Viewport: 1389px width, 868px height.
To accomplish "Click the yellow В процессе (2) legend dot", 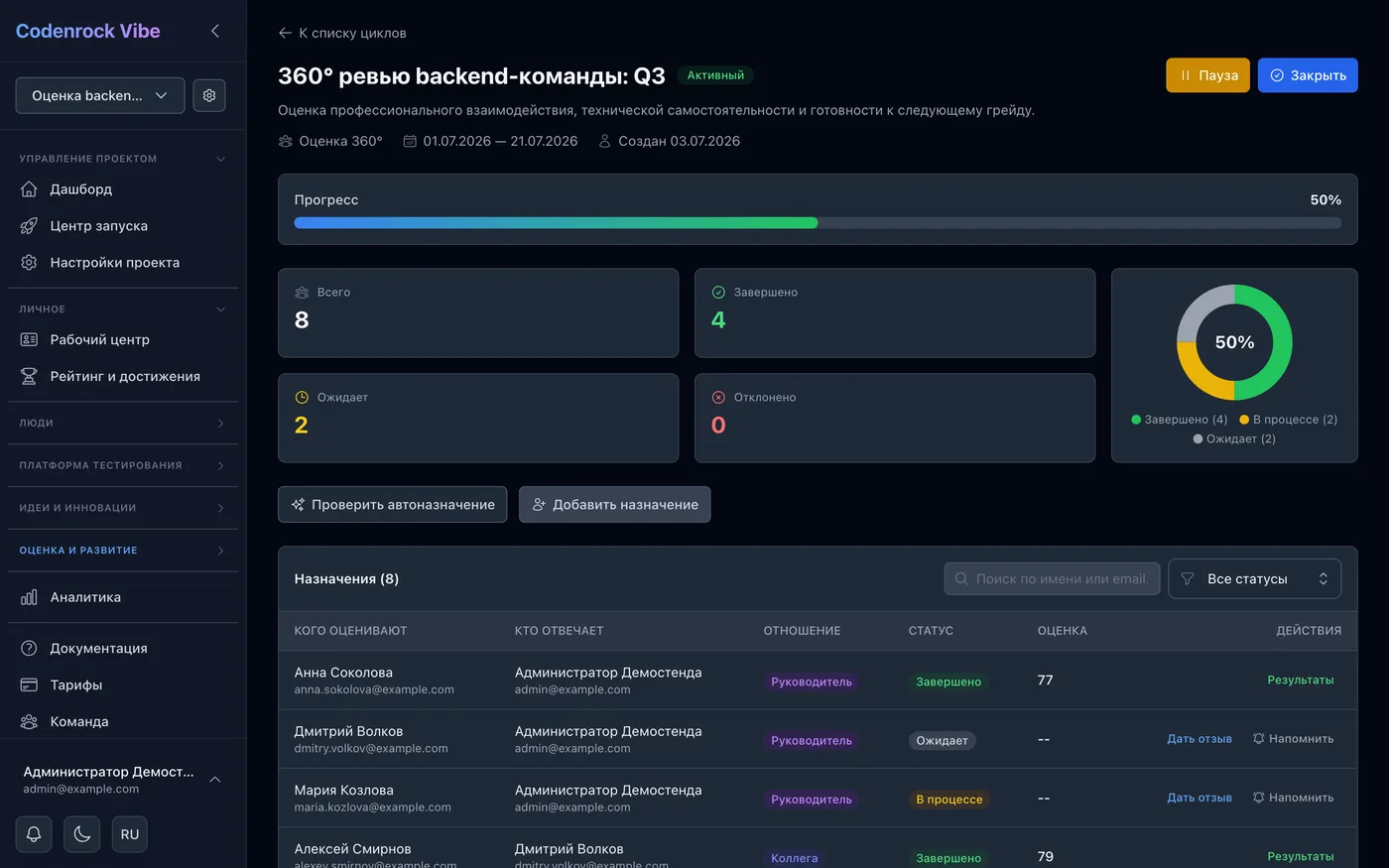I will point(1244,420).
